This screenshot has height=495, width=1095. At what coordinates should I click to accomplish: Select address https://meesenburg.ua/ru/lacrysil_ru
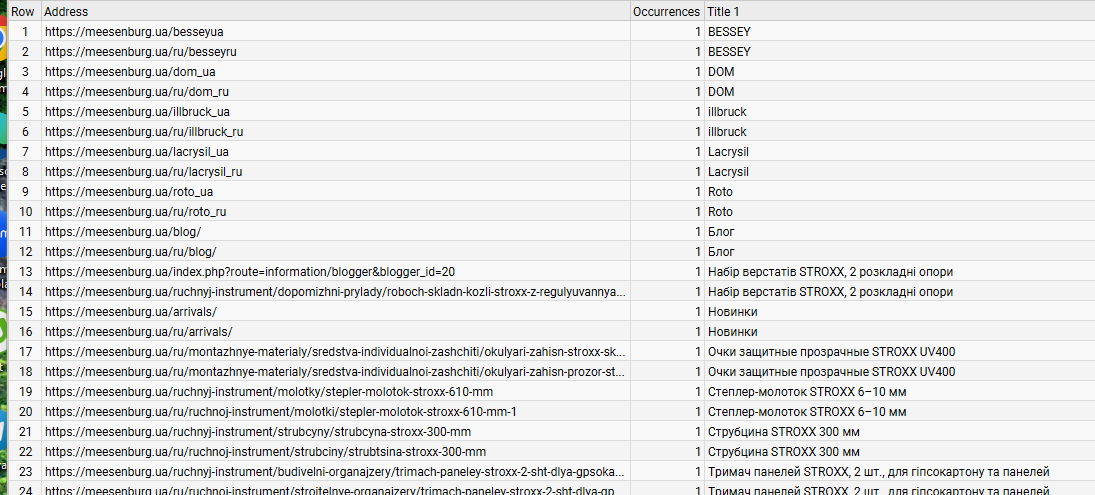pos(143,171)
